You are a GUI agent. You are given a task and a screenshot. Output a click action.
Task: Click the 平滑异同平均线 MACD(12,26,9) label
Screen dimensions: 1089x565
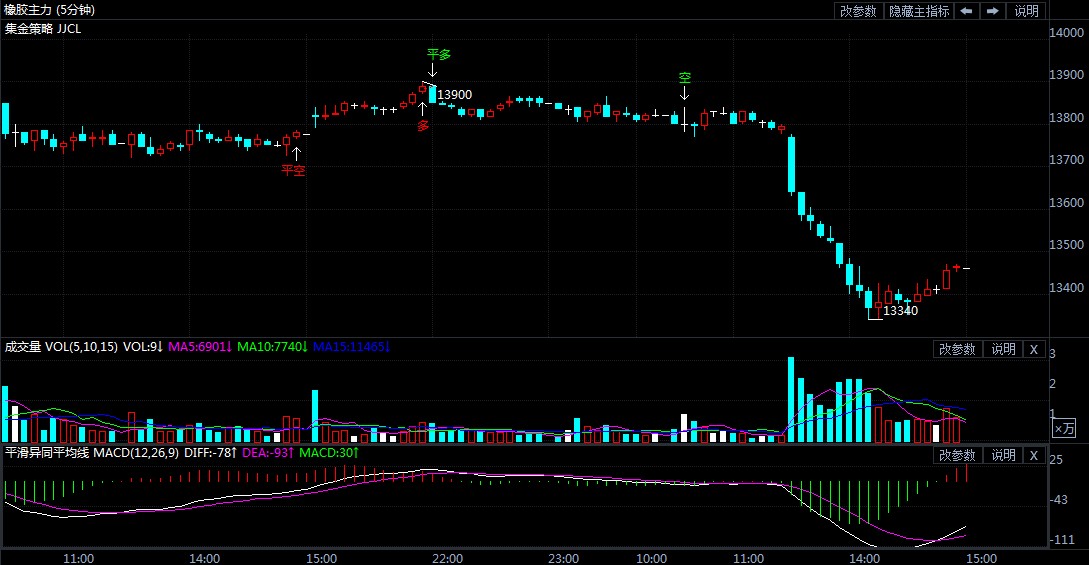pos(92,453)
